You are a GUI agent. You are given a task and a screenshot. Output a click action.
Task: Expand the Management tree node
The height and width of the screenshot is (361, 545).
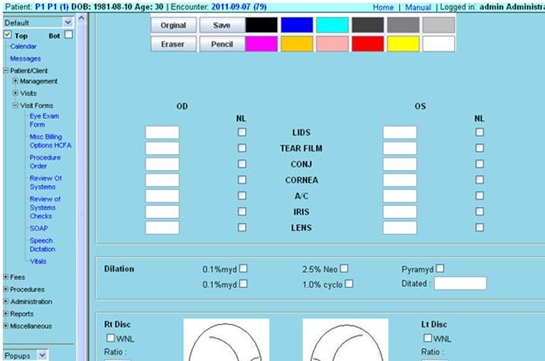pyautogui.click(x=15, y=81)
